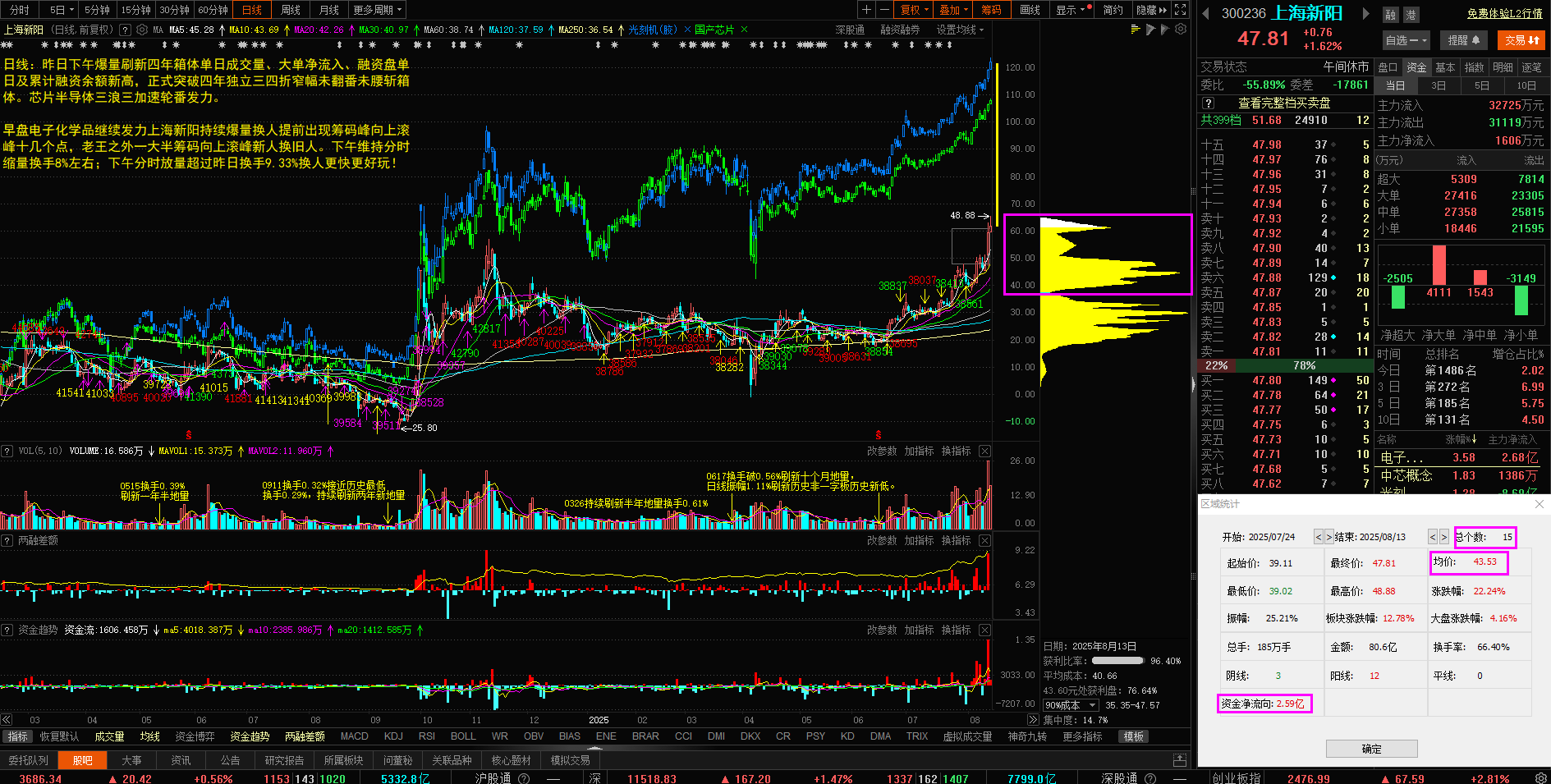Step the 开始 date back with its left arrow
1551x784 pixels.
pyautogui.click(x=1319, y=537)
